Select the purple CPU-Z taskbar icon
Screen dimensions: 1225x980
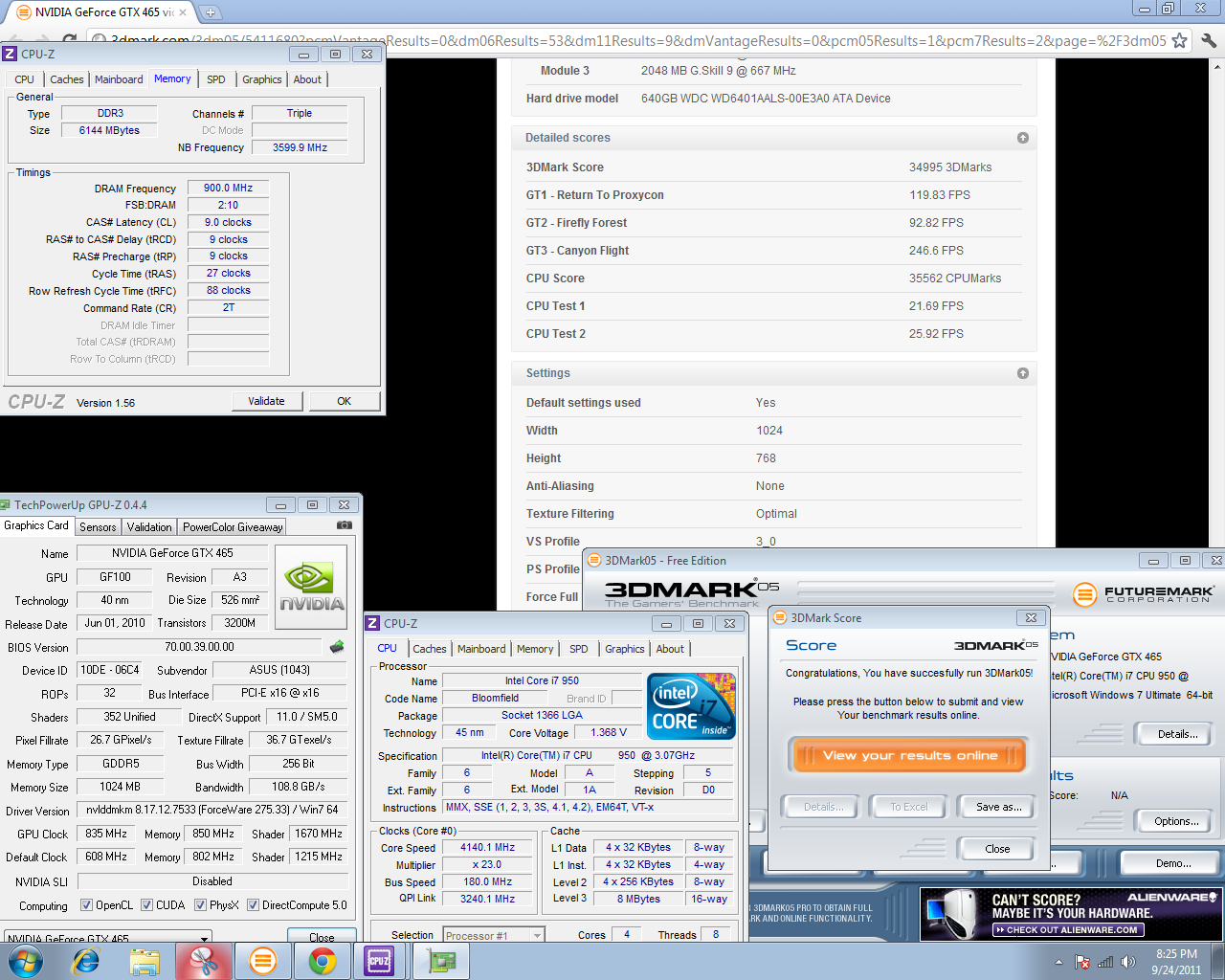pyautogui.click(x=379, y=961)
